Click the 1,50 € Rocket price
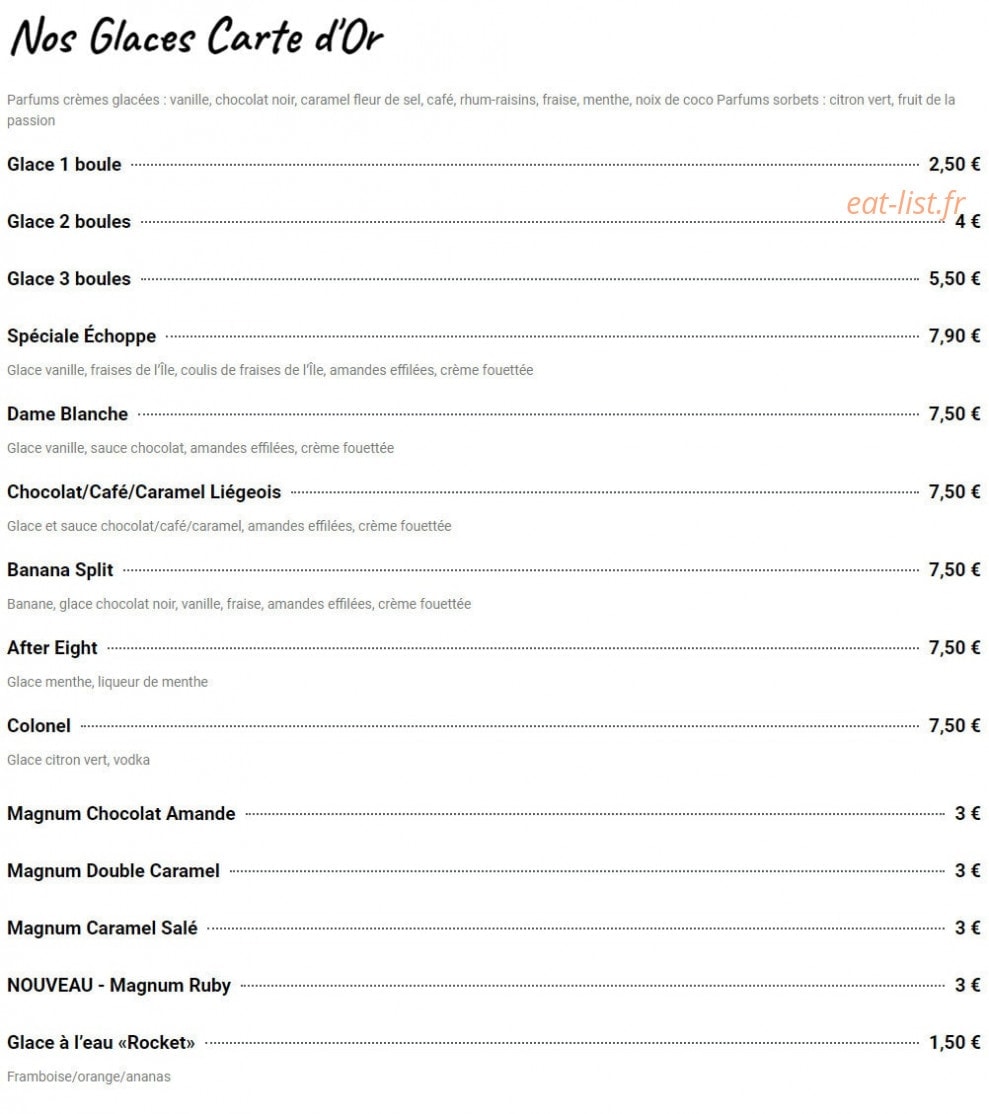The height and width of the screenshot is (1114, 989). pyautogui.click(x=954, y=1042)
